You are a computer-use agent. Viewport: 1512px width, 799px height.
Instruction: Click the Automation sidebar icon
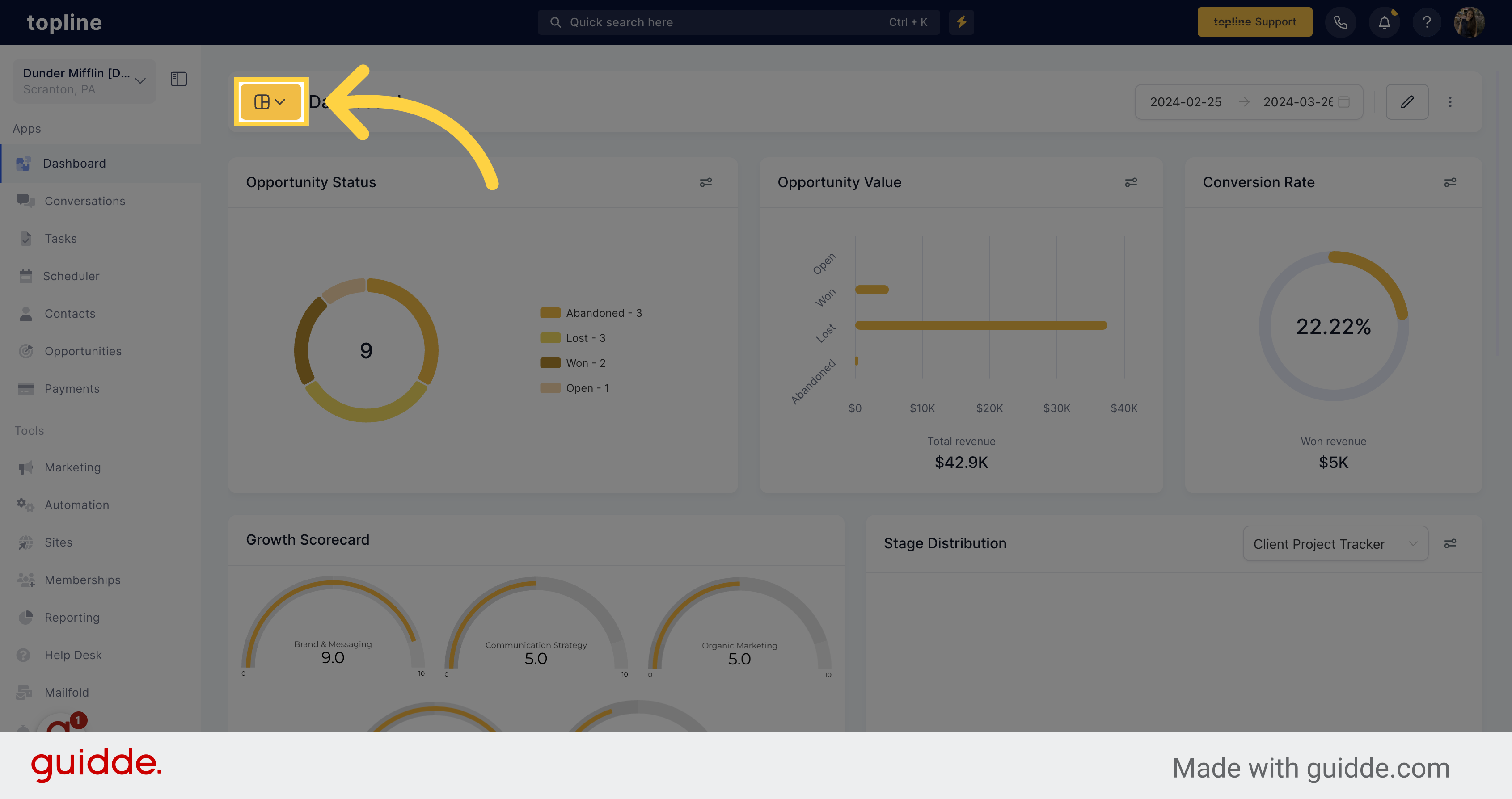pos(25,504)
